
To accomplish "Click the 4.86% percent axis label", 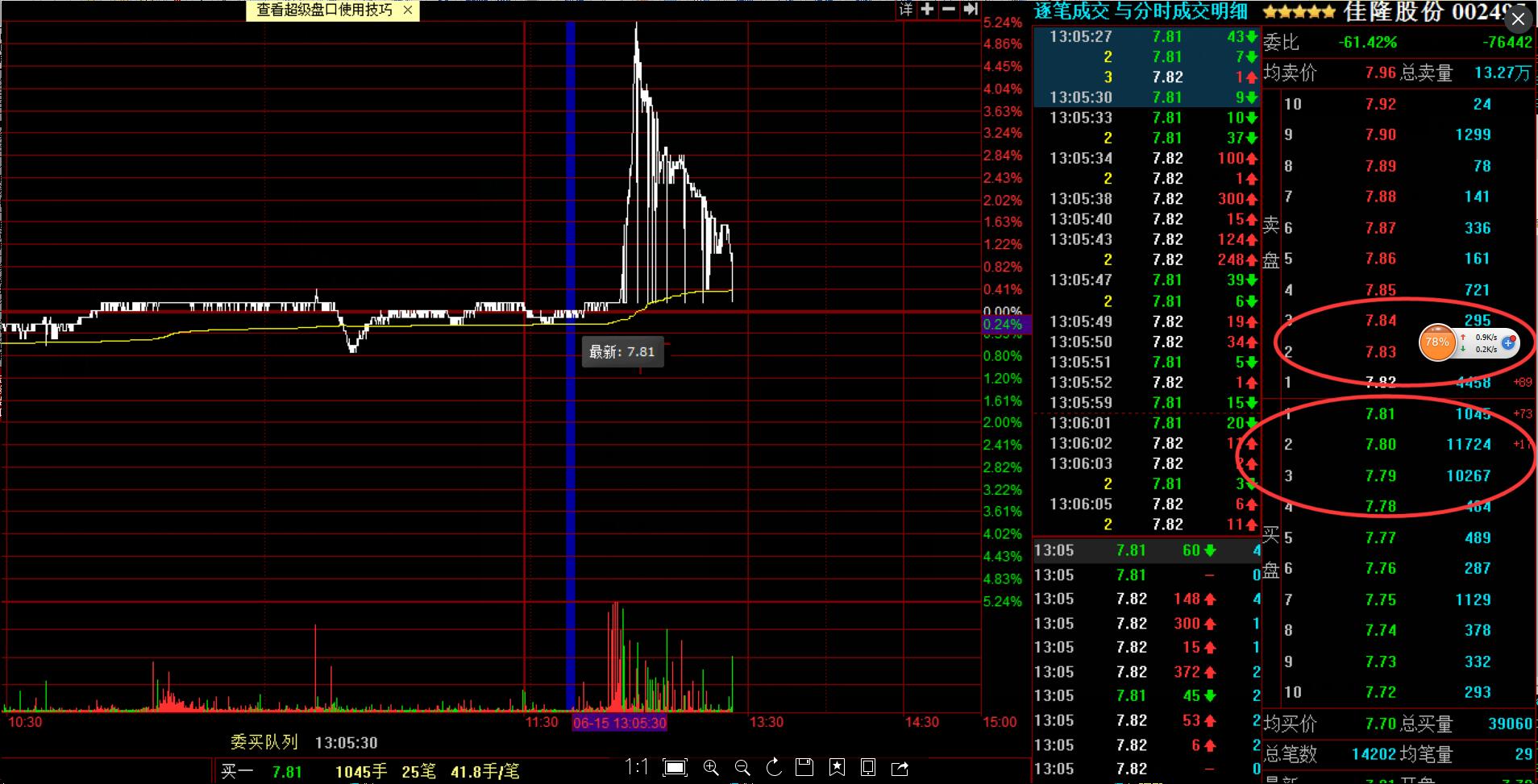I will (x=1003, y=44).
